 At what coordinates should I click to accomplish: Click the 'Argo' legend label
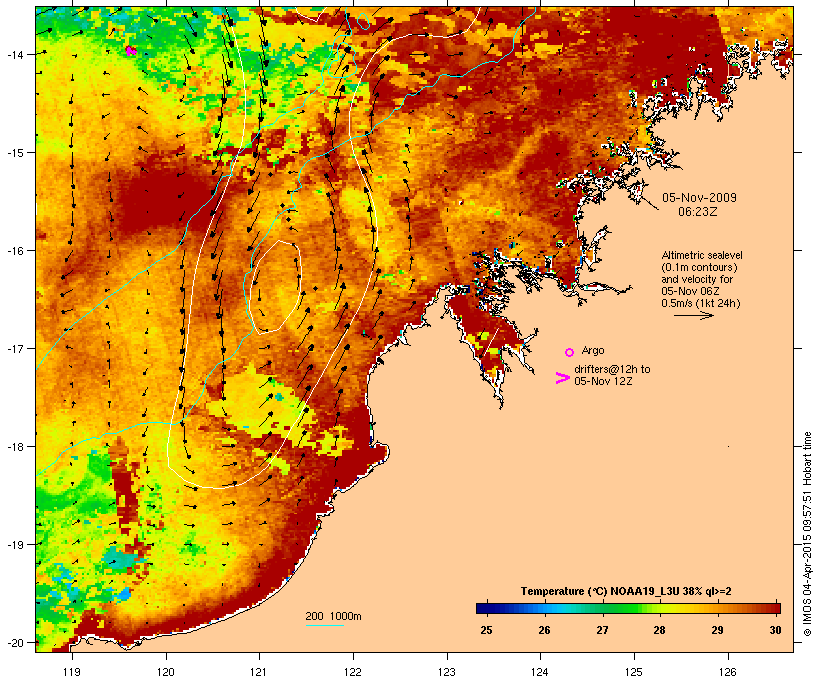[593, 350]
